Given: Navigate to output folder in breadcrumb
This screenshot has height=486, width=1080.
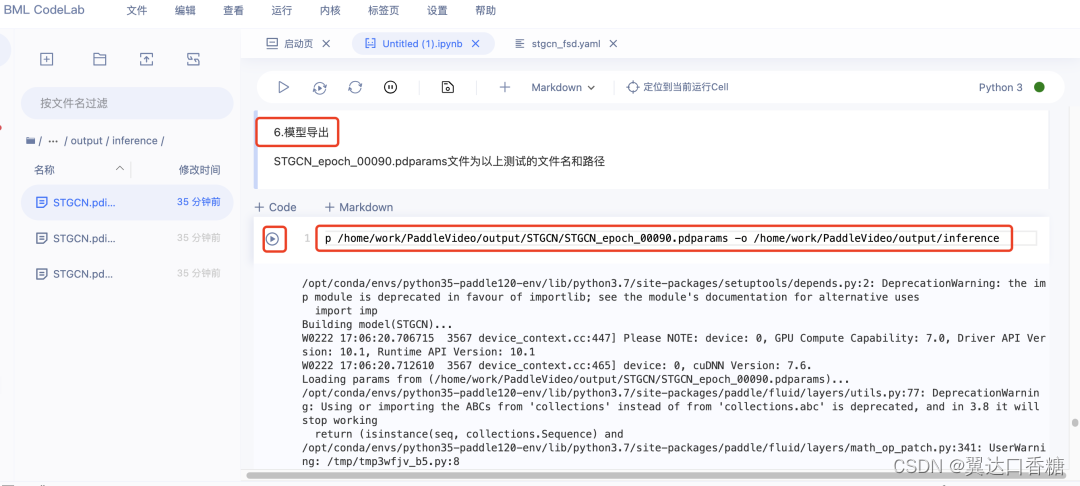Looking at the screenshot, I should [86, 140].
